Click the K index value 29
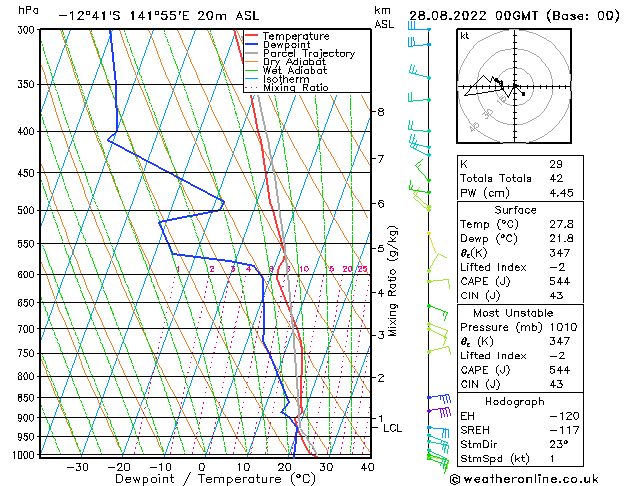Screen dimensions: 629x486 [x=556, y=164]
